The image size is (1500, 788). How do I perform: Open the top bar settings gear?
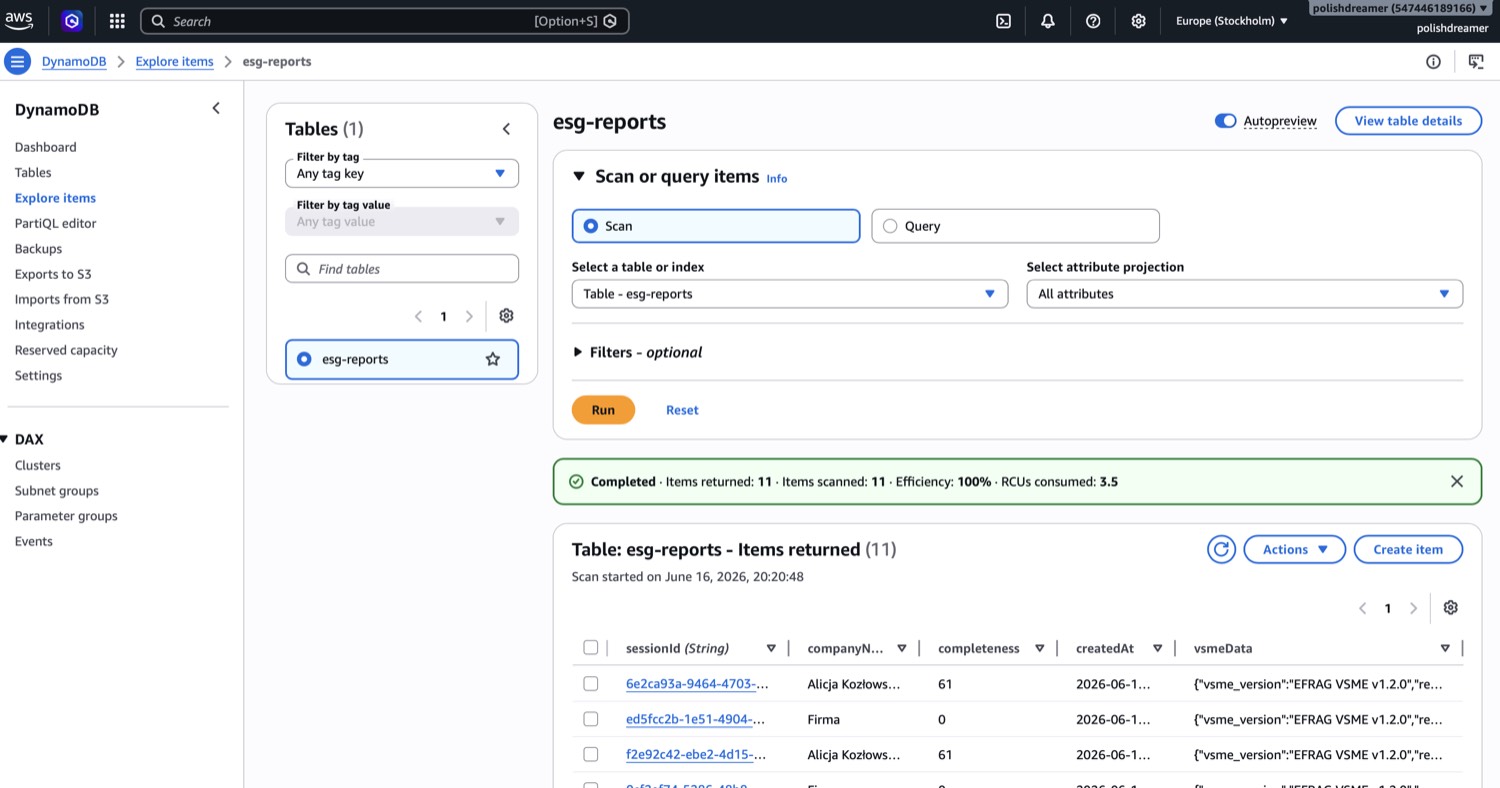[1138, 21]
